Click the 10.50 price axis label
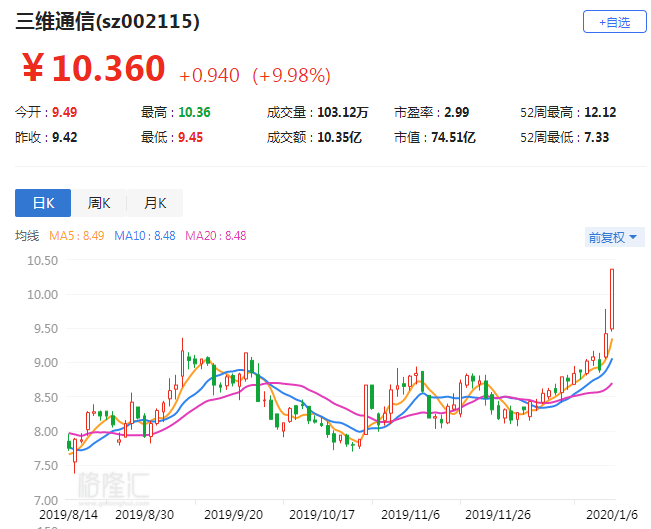 42,261
